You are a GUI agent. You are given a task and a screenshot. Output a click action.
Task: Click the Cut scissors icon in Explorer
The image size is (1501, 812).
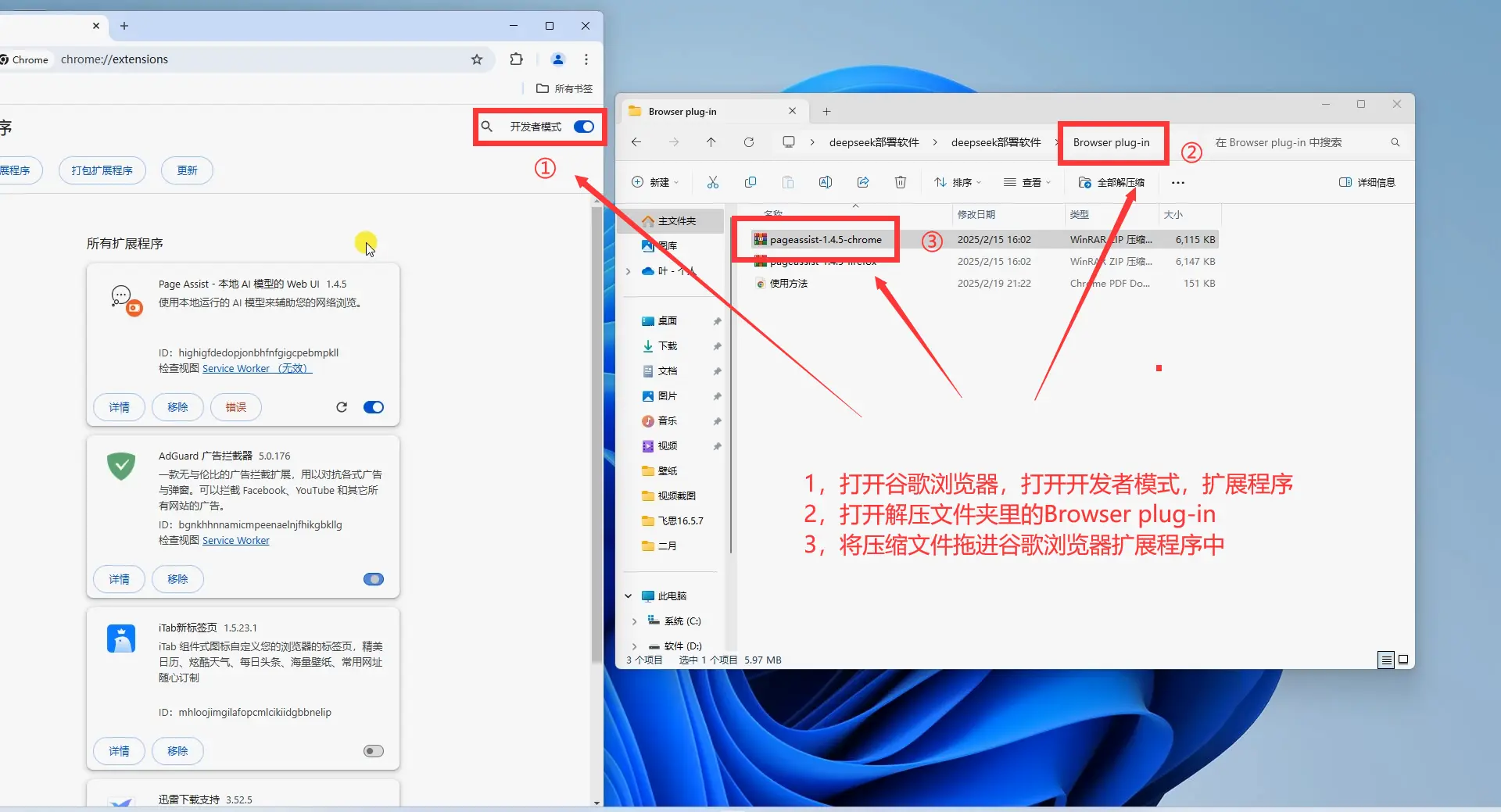pos(713,182)
